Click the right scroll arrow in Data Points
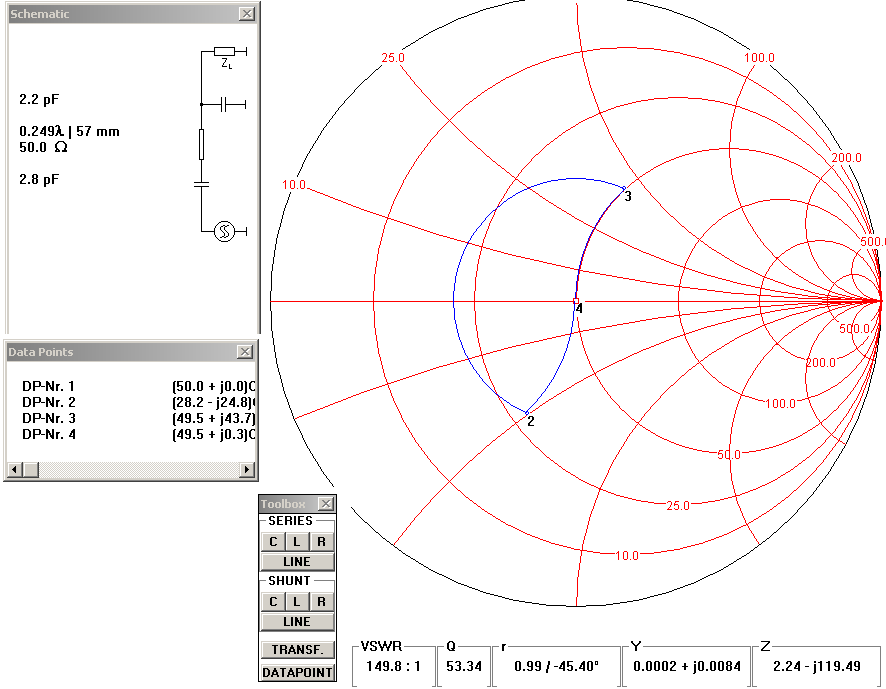This screenshot has width=886, height=689. click(x=247, y=469)
